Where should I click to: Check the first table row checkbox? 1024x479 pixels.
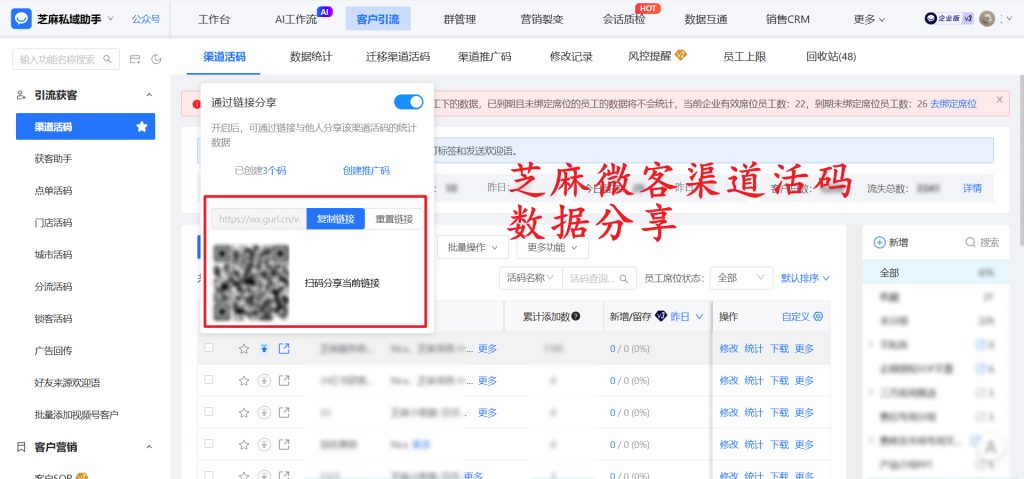point(208,348)
